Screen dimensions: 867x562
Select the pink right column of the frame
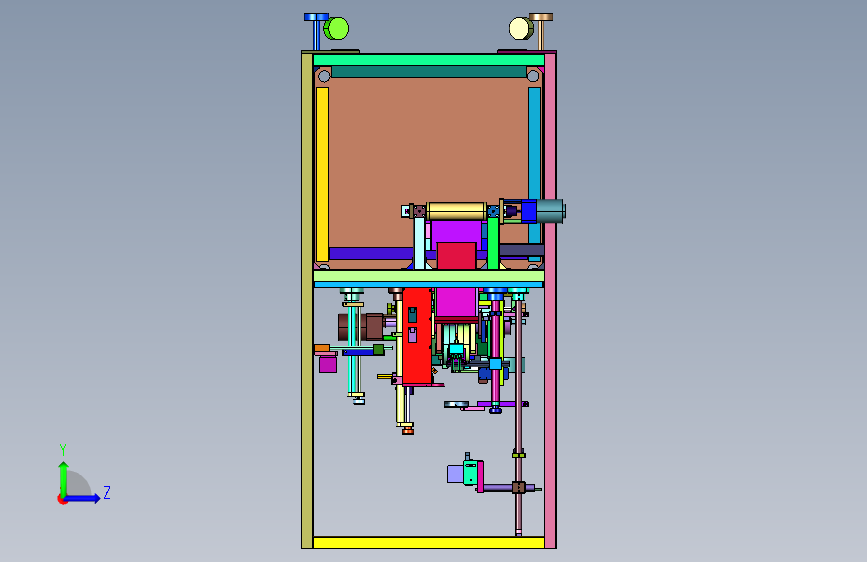tap(550, 300)
